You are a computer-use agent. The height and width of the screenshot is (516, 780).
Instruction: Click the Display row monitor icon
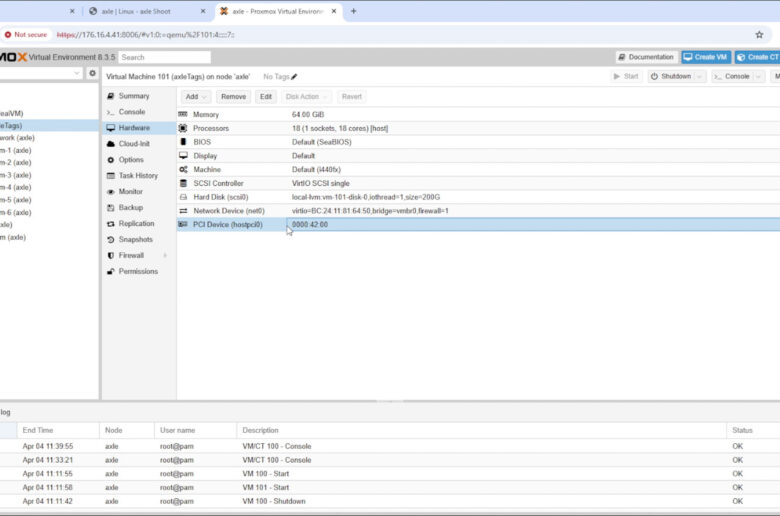(x=183, y=156)
